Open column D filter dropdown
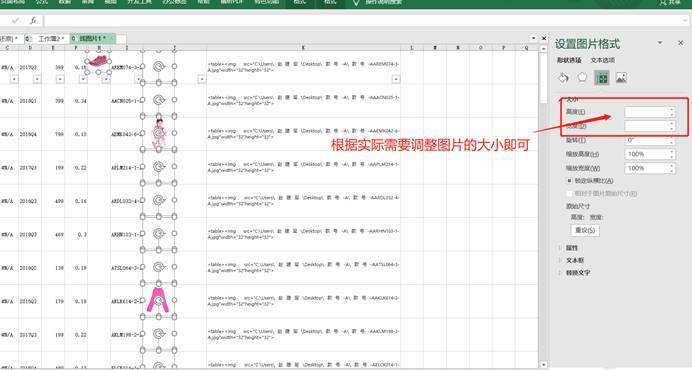Viewport: 692px width, 370px height. click(x=37, y=79)
